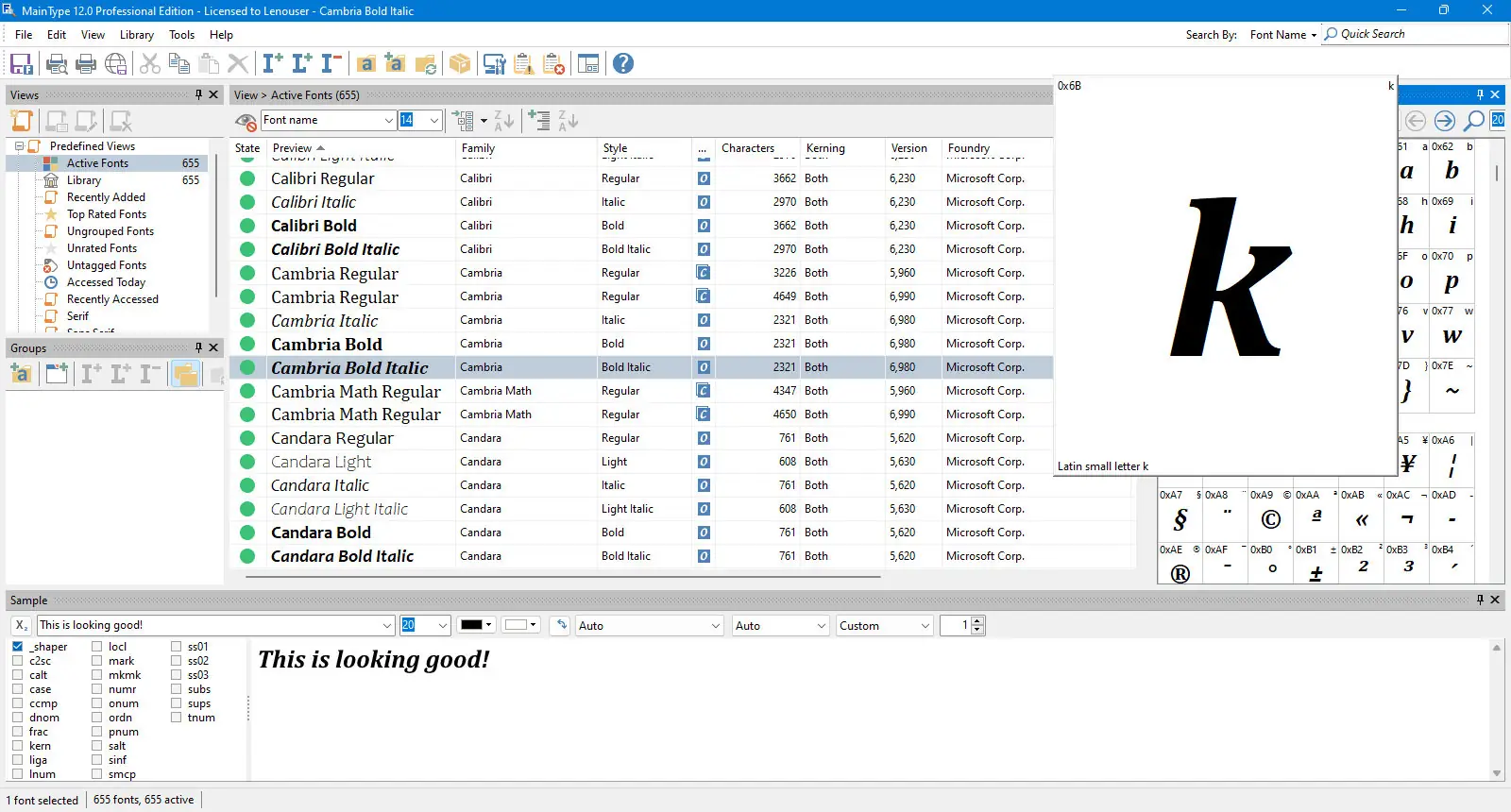Sort by the Characters column header
This screenshot has width=1511, height=812.
757,148
